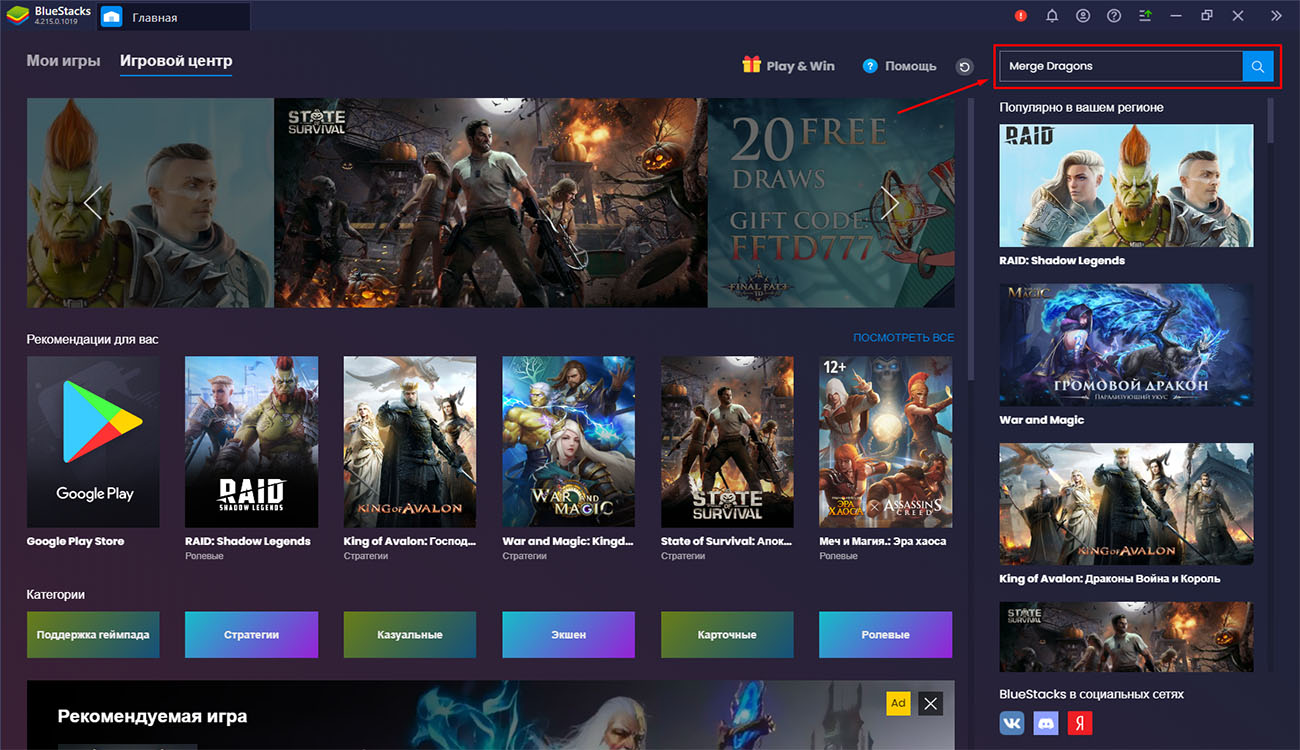Close the featured game ad
Screen dimensions: 1300x750
tap(931, 703)
